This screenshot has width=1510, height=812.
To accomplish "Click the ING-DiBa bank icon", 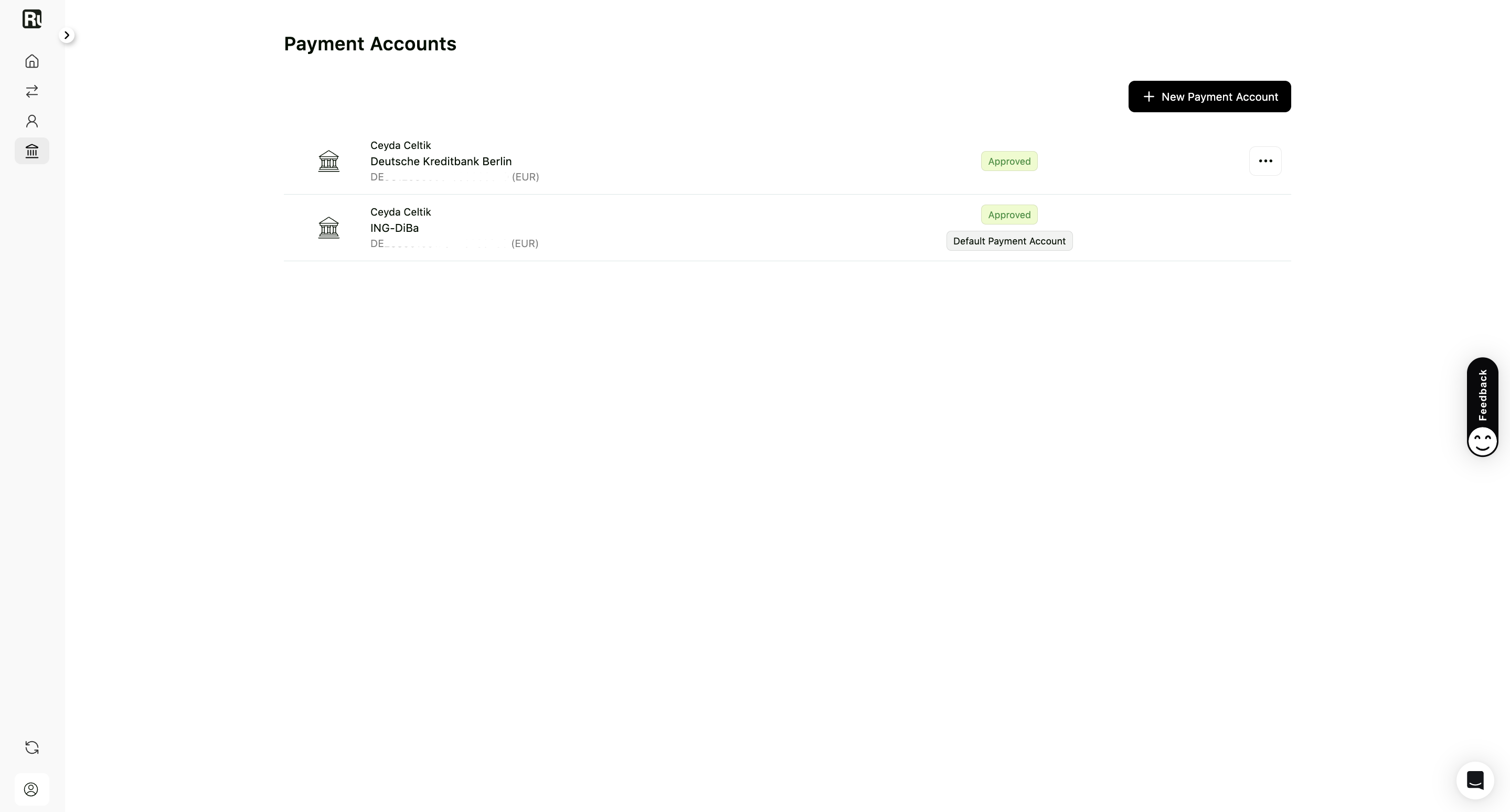I will pos(329,227).
